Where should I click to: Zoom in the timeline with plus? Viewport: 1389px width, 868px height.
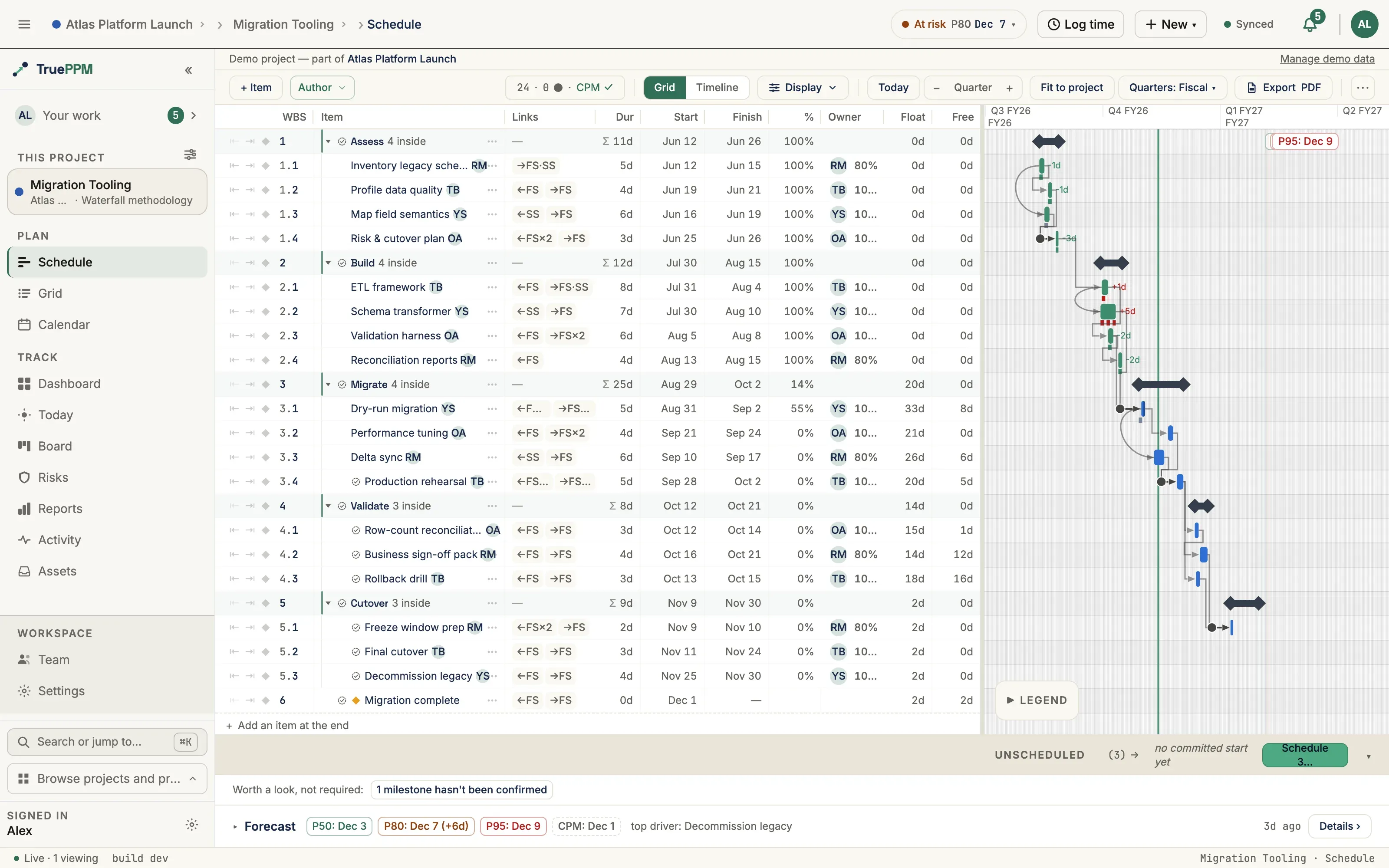click(x=1009, y=88)
